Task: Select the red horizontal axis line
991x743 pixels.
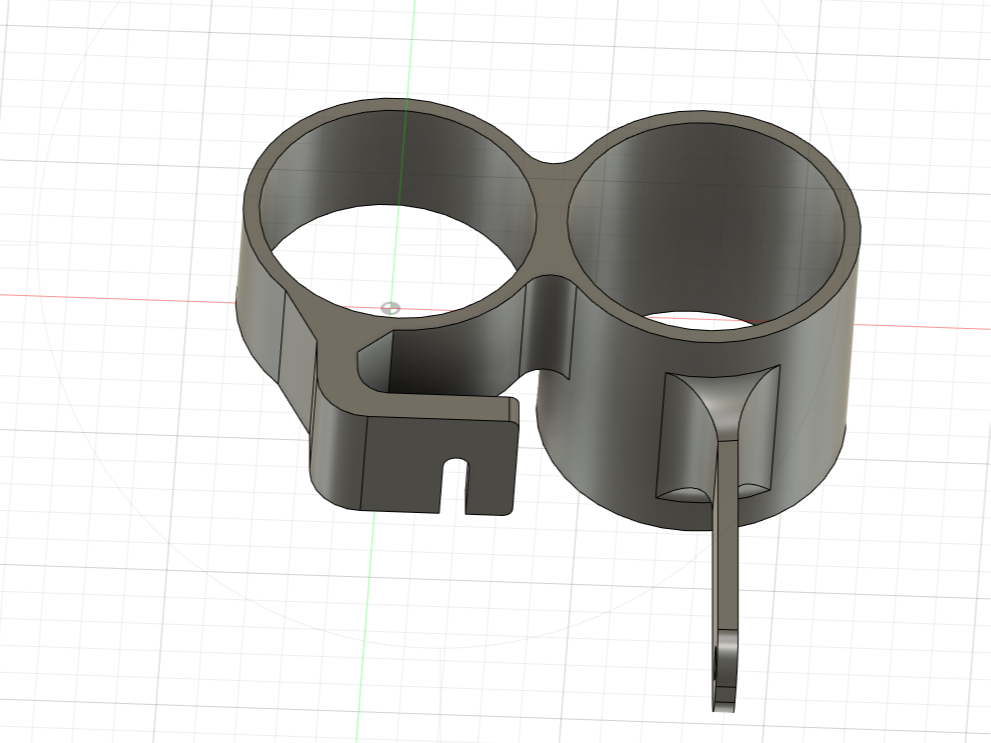Action: point(114,298)
